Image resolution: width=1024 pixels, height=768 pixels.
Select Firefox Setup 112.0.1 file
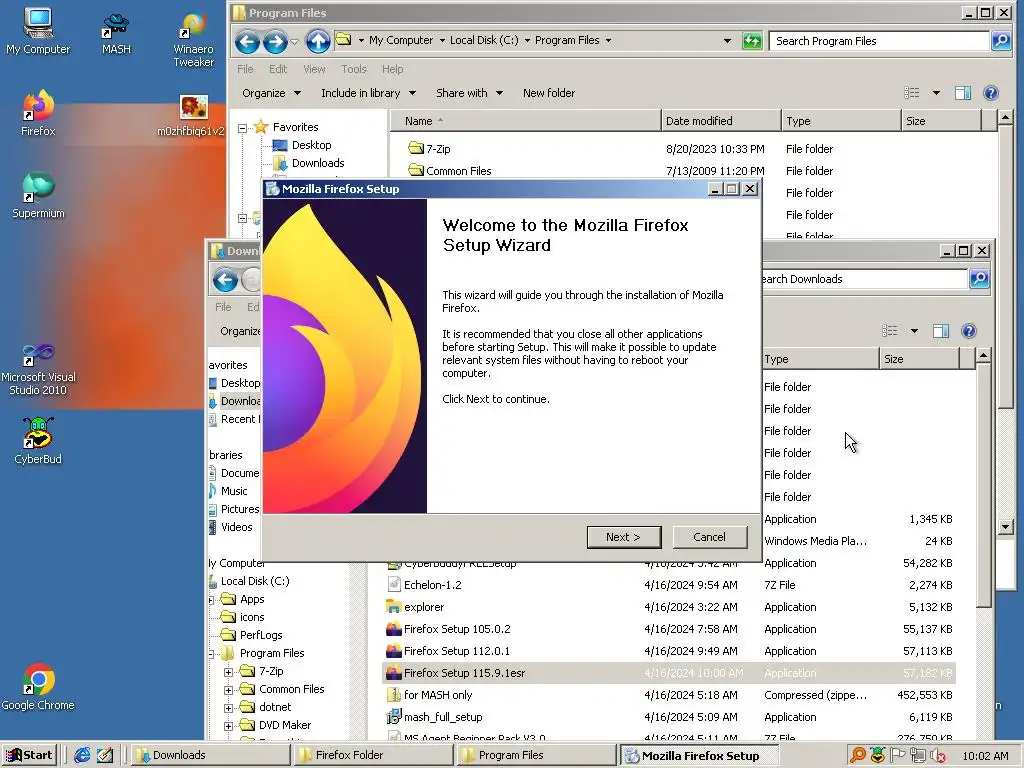click(669, 651)
